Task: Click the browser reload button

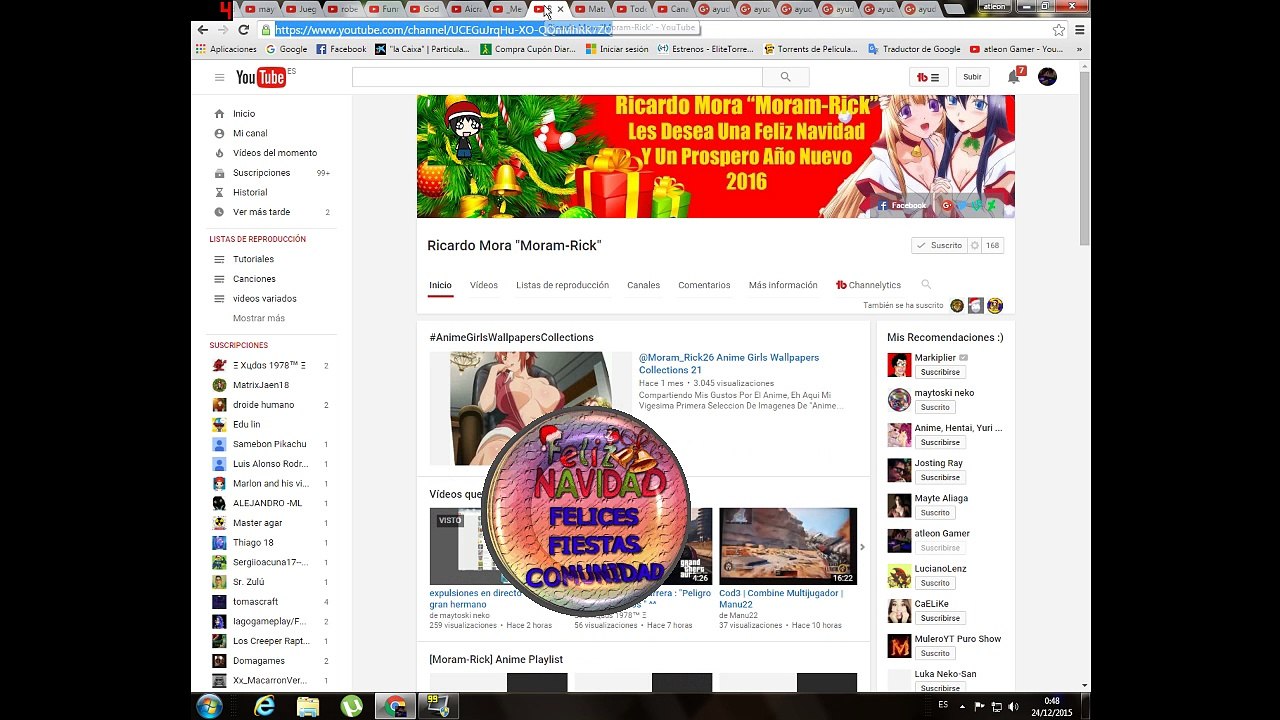Action: (243, 30)
